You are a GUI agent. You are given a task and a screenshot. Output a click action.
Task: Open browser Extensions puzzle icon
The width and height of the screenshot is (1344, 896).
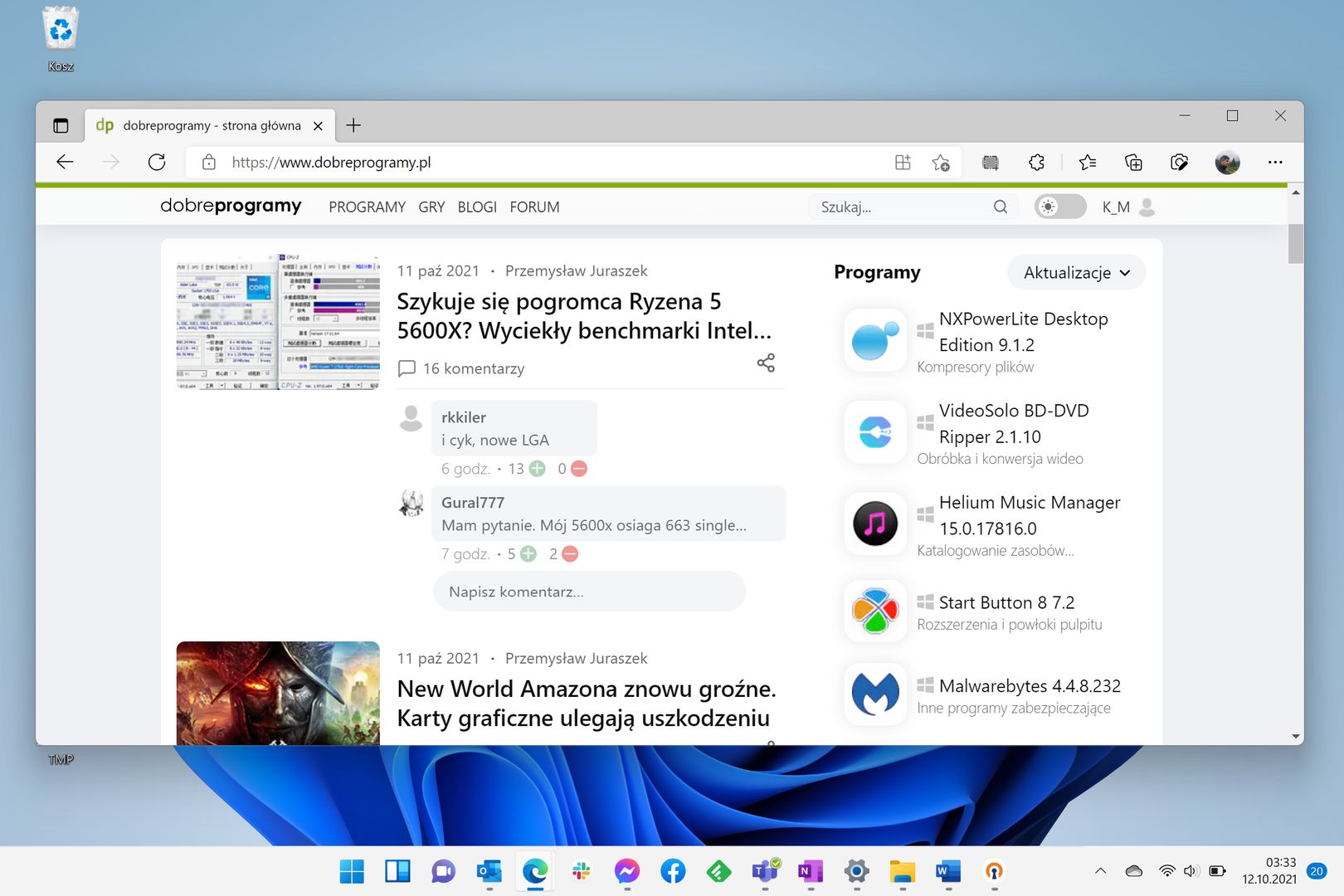(x=1036, y=163)
